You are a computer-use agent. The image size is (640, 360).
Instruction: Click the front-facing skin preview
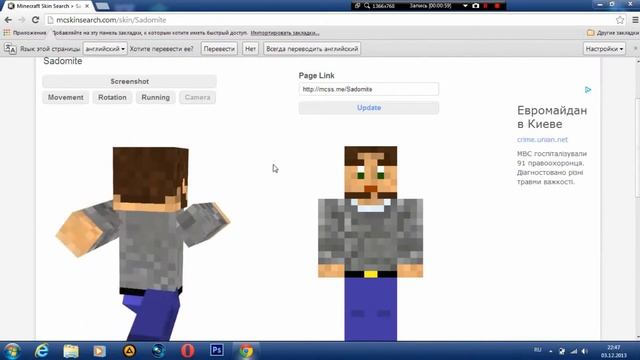tap(370, 243)
